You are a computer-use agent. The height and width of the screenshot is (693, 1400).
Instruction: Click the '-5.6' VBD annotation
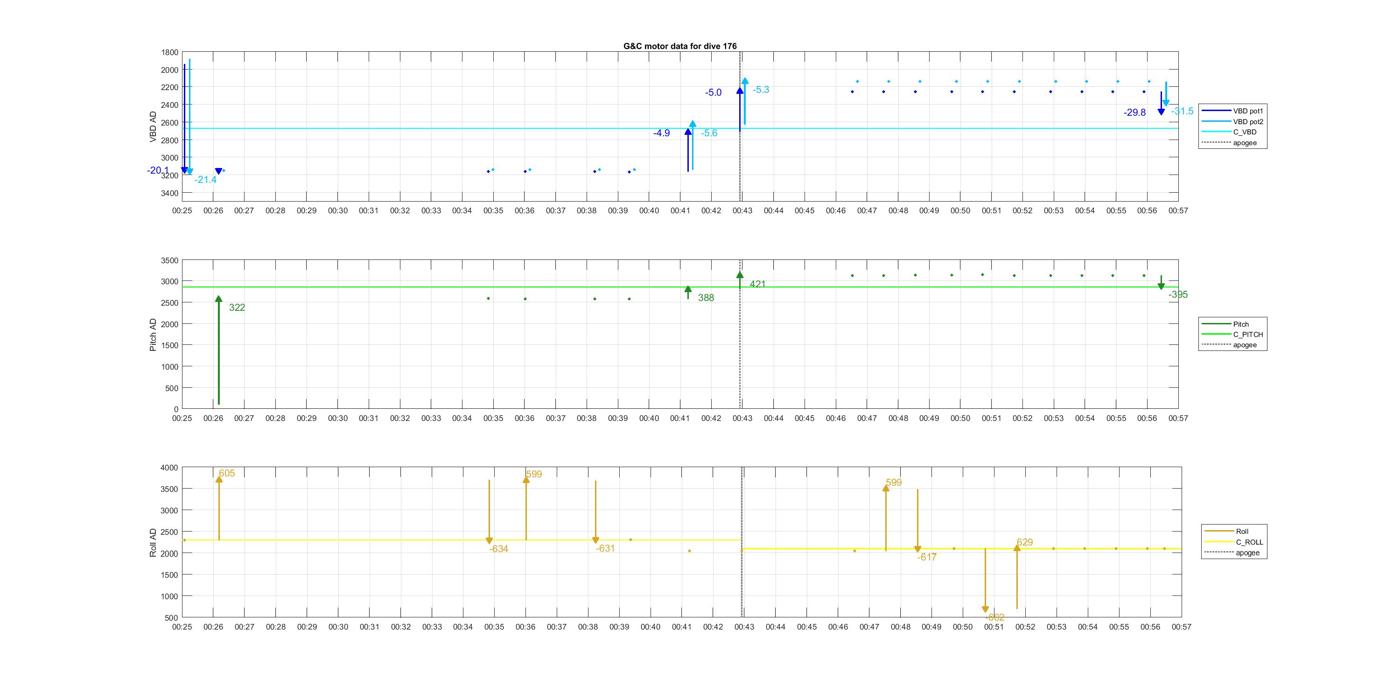pos(709,133)
